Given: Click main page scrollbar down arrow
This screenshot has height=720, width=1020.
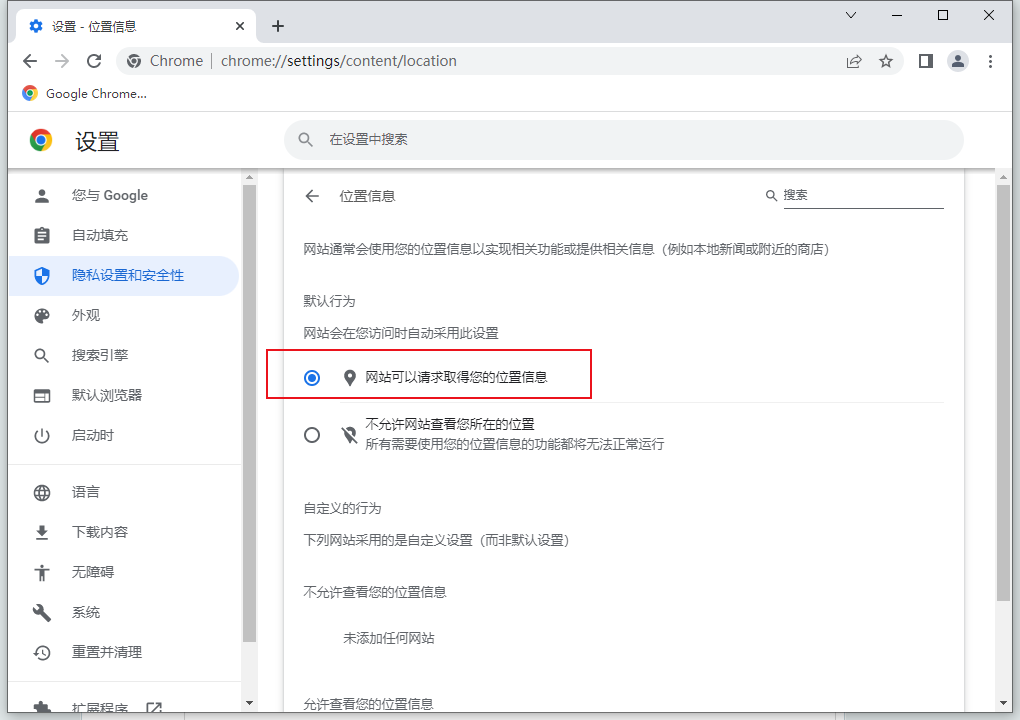Looking at the screenshot, I should [x=1003, y=703].
